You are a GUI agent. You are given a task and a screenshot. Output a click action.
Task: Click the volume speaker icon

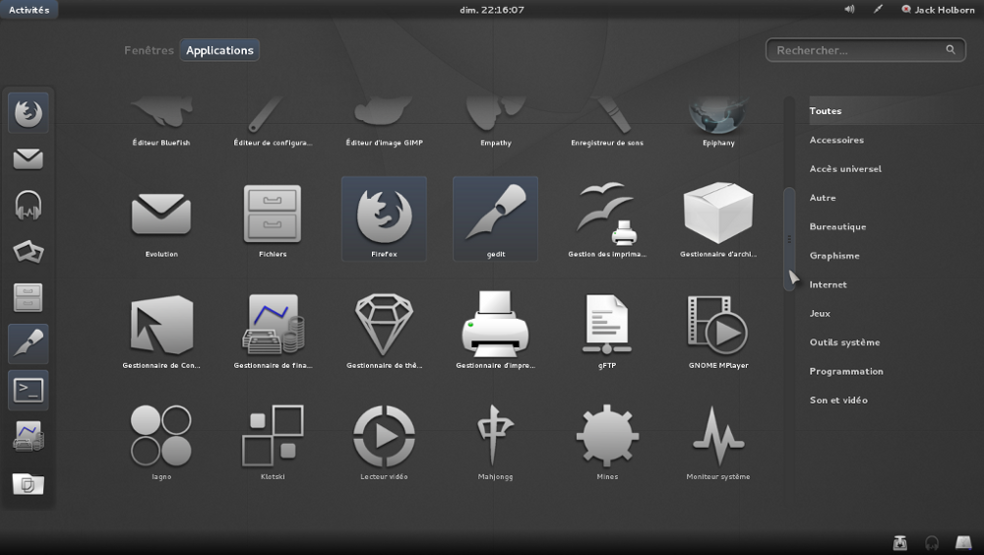tap(849, 9)
